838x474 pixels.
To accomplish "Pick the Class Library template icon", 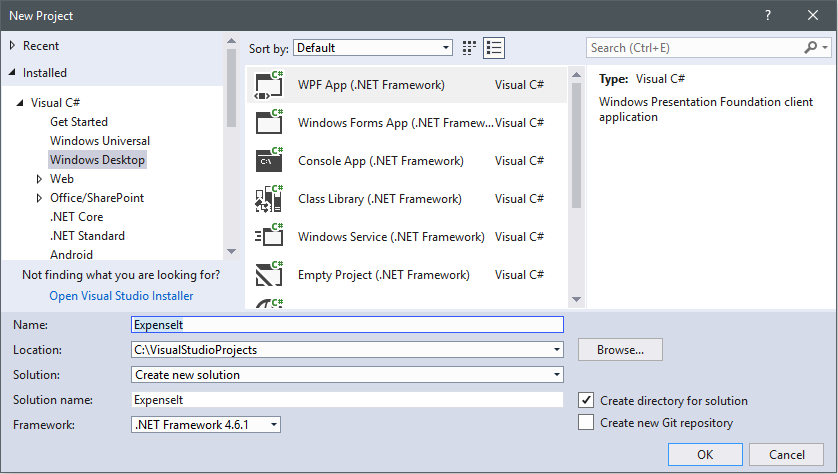I will point(269,198).
